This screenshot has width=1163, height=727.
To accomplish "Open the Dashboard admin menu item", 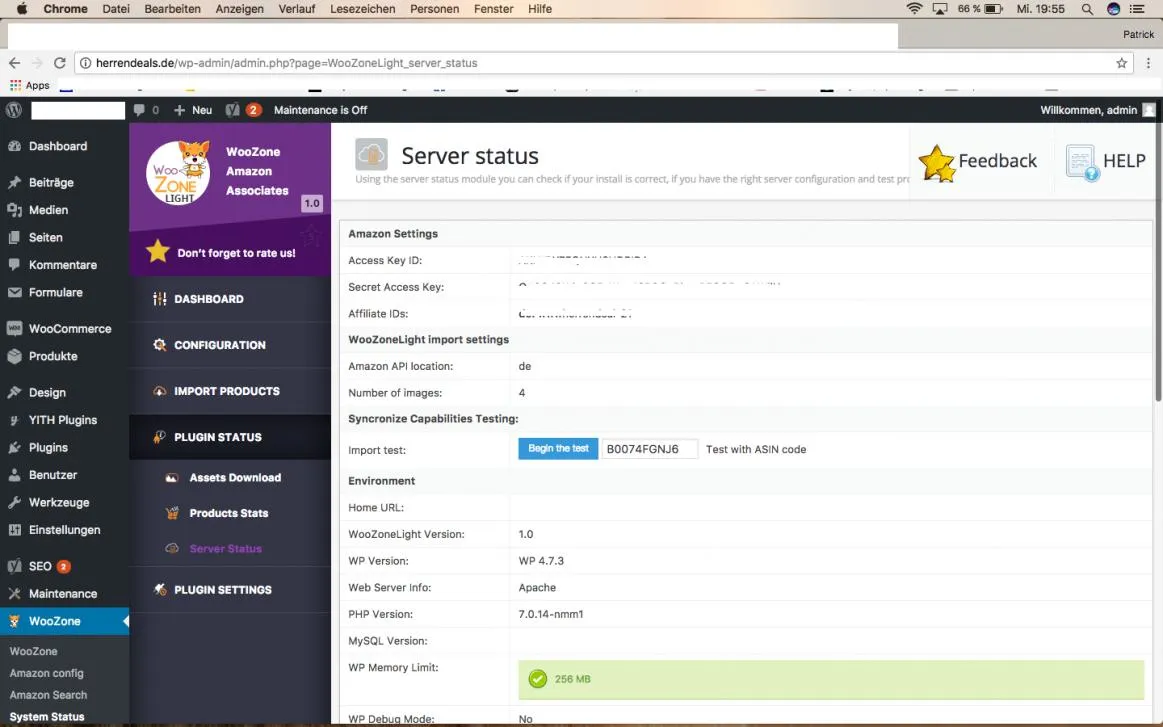I will pos(58,146).
